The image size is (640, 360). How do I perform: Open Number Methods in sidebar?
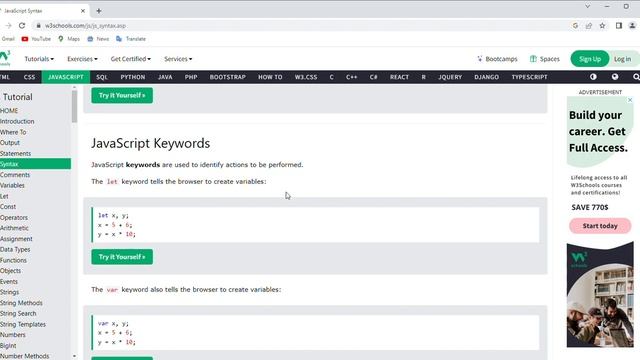pos(24,356)
